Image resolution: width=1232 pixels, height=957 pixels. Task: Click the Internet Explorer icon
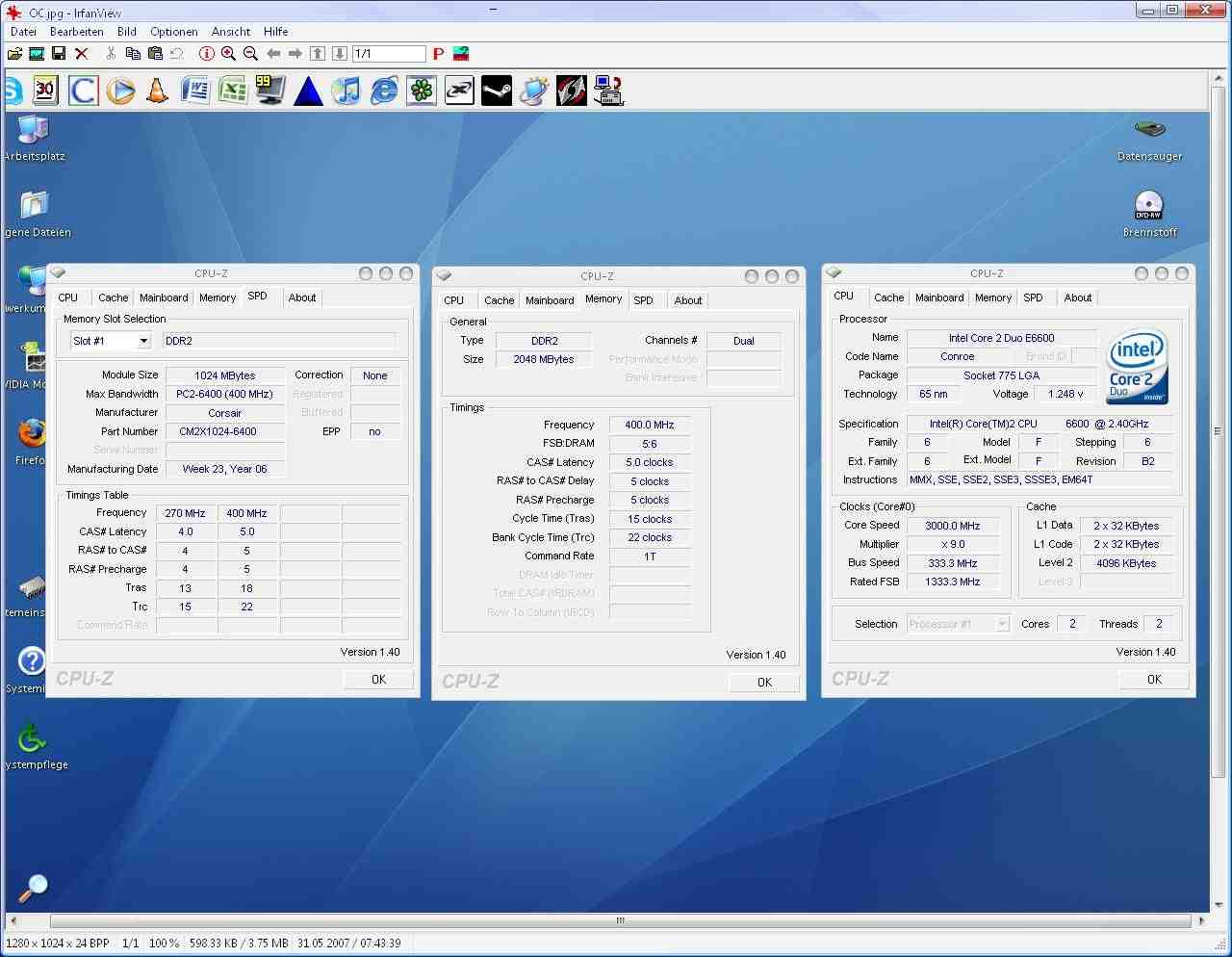point(383,91)
